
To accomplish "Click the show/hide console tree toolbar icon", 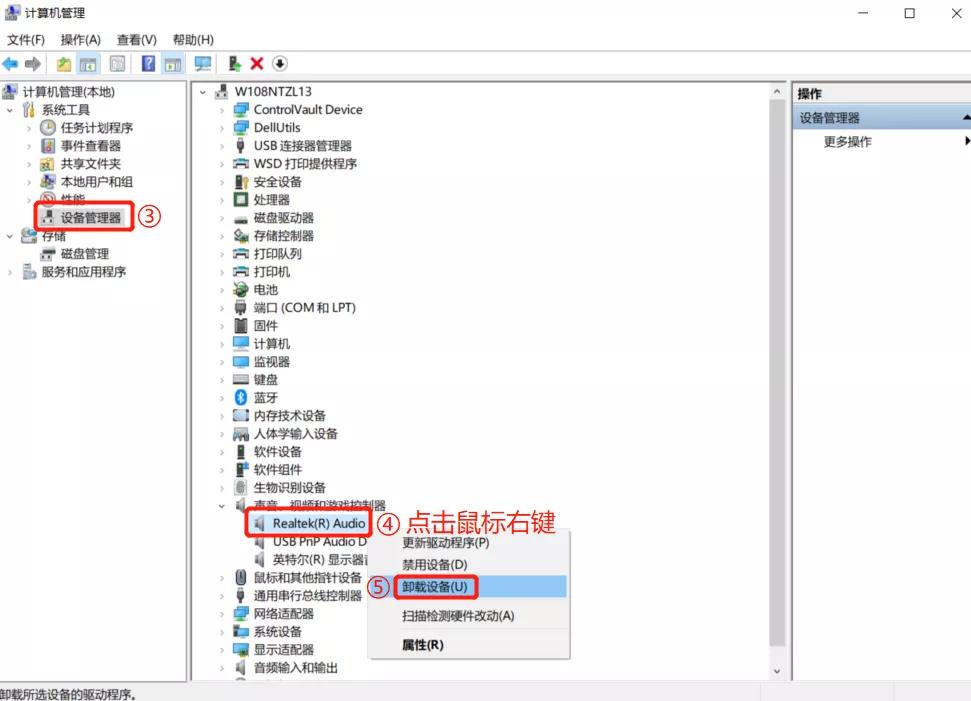I will pyautogui.click(x=85, y=63).
